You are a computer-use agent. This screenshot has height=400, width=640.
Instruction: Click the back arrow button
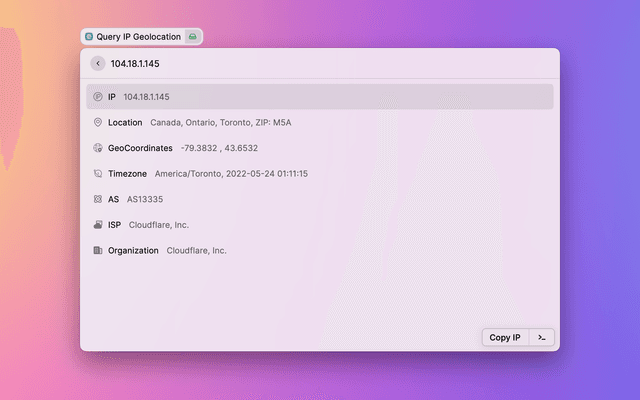[97, 63]
